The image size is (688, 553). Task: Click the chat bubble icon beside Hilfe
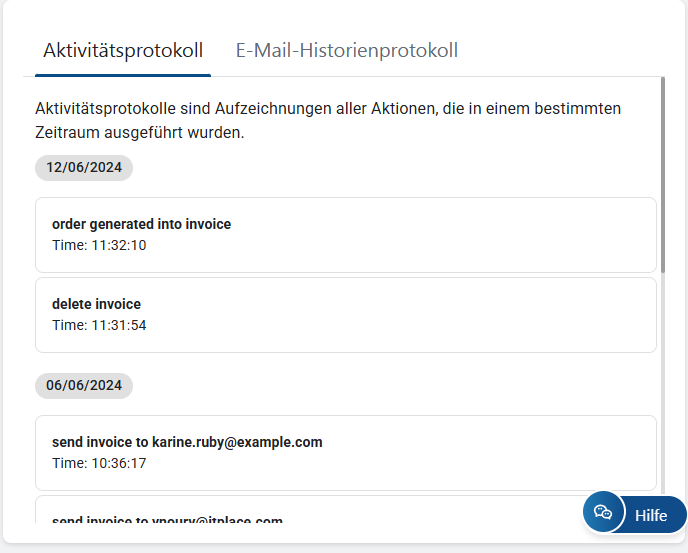coord(602,513)
